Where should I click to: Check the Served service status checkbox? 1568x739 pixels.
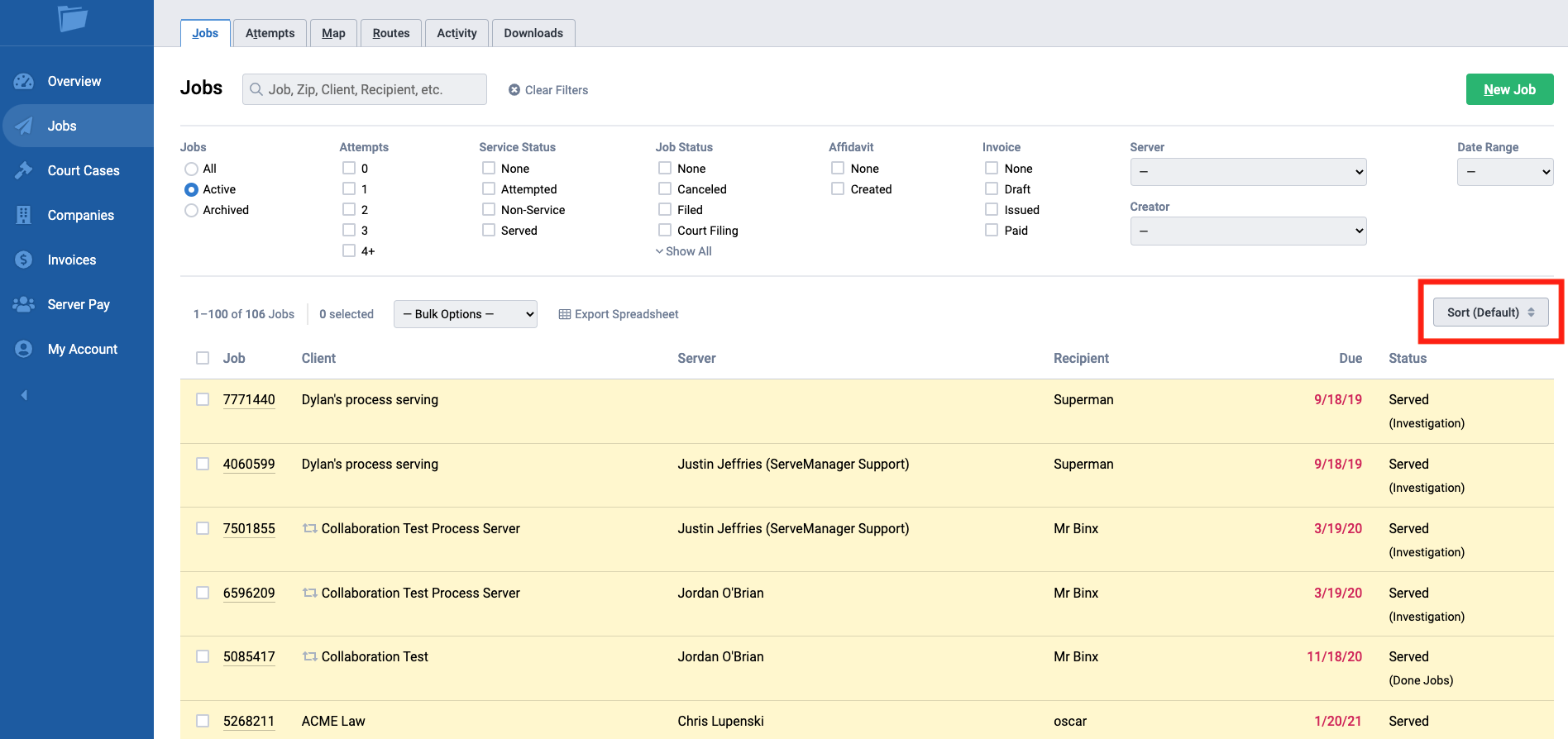489,231
